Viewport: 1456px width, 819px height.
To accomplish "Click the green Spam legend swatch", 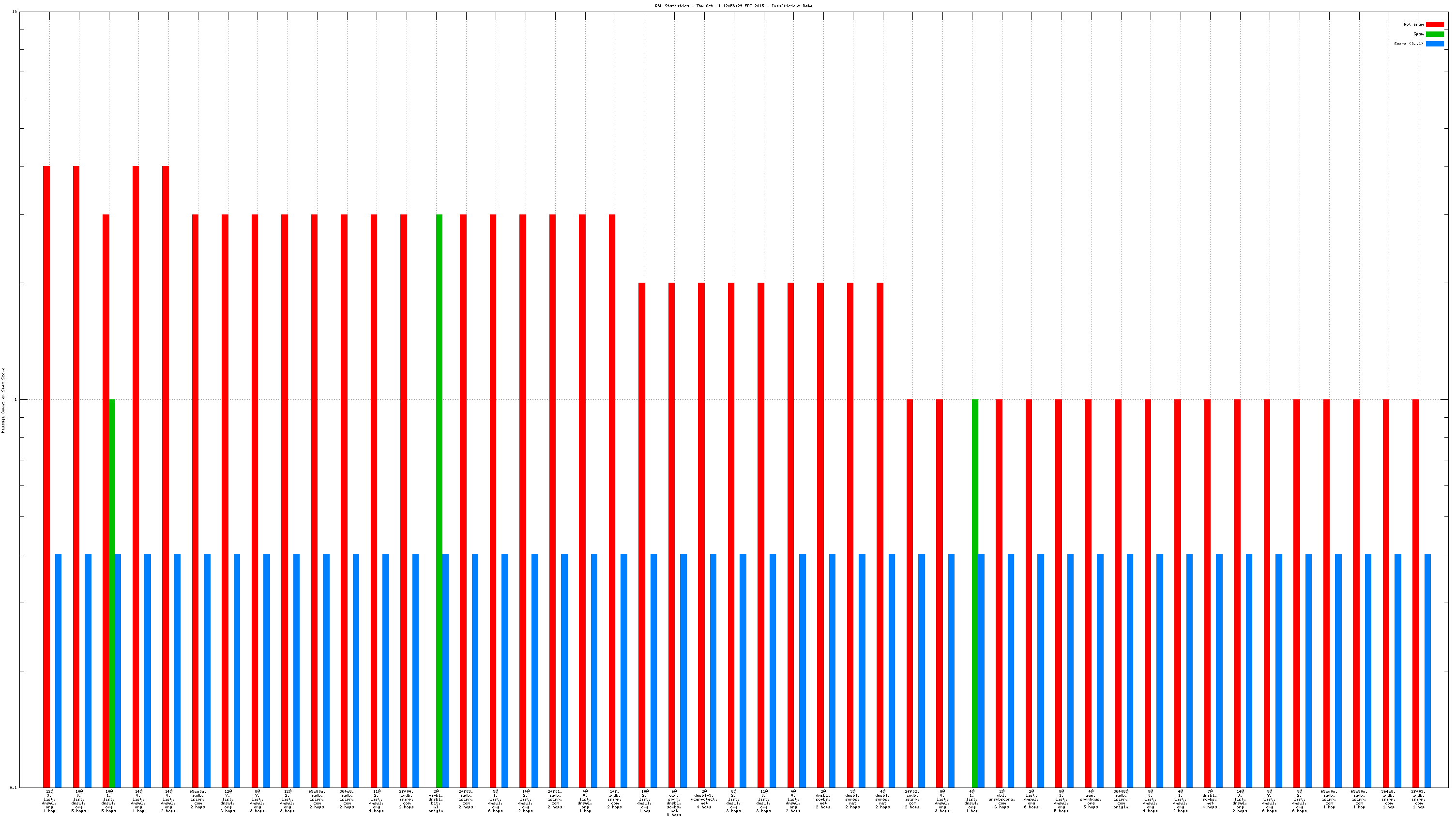I will point(1435,34).
